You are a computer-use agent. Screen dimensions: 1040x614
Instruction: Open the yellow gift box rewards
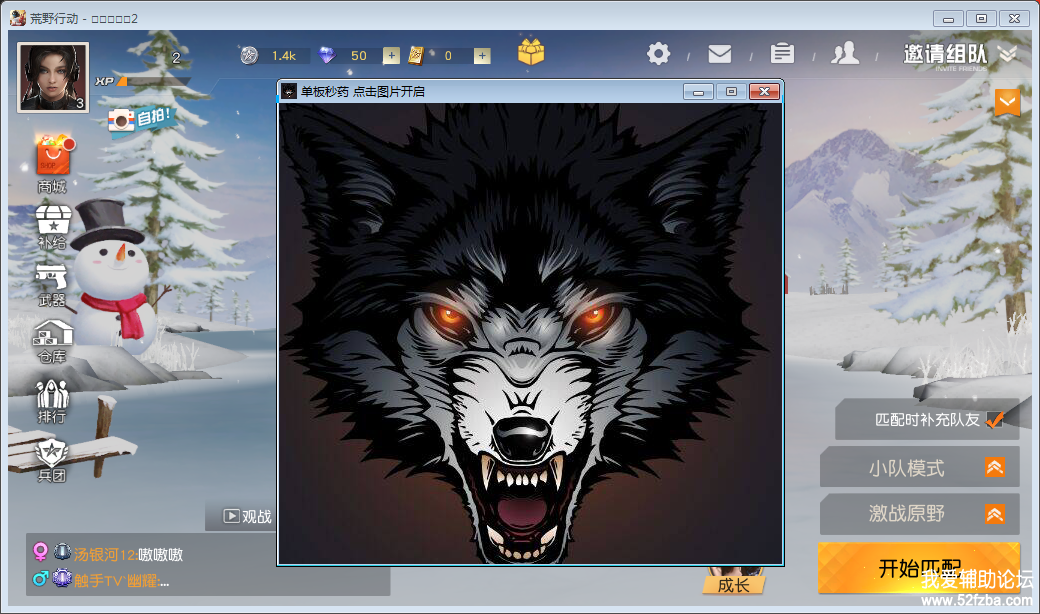531,52
